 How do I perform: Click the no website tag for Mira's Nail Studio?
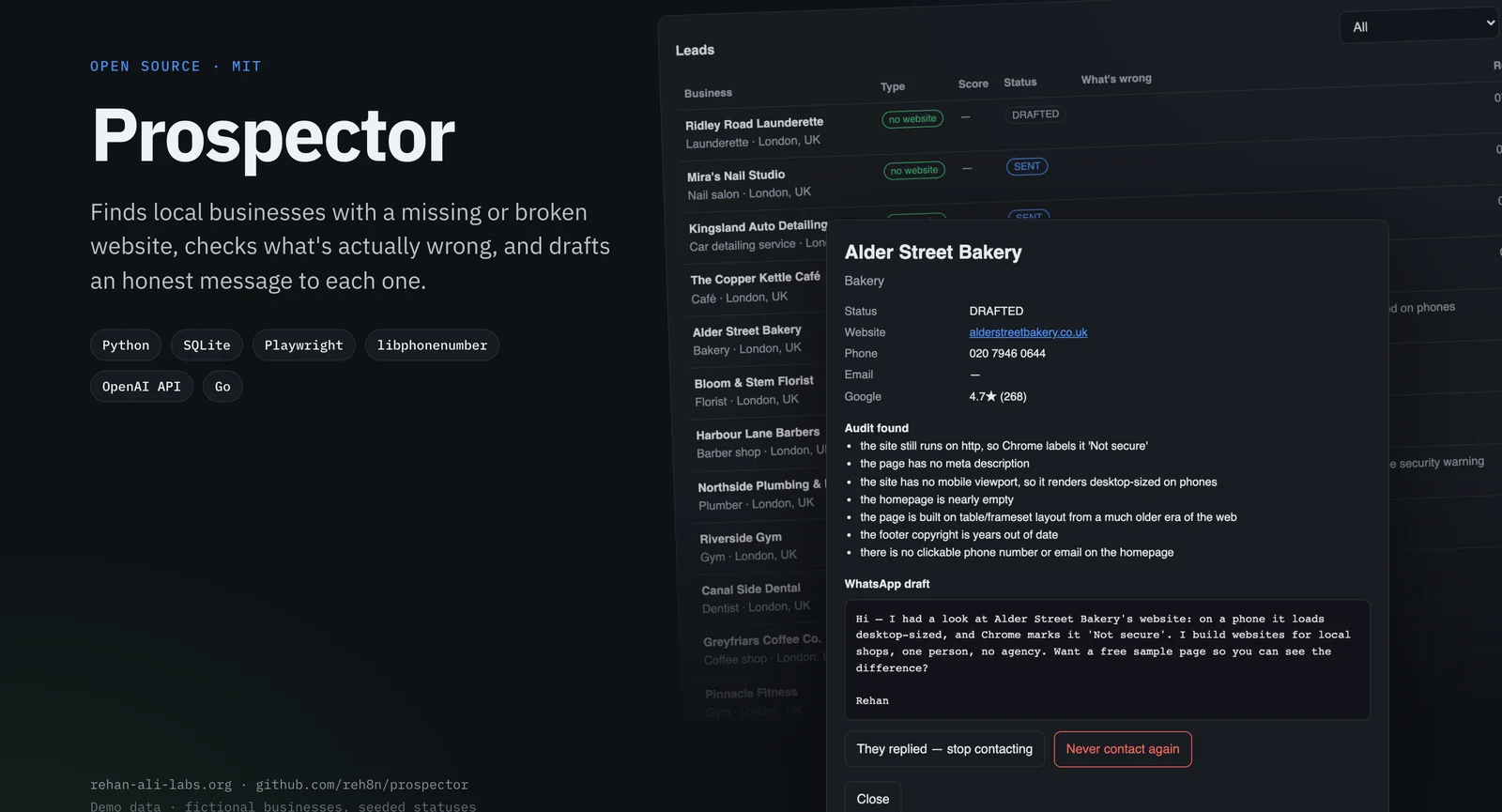point(914,170)
